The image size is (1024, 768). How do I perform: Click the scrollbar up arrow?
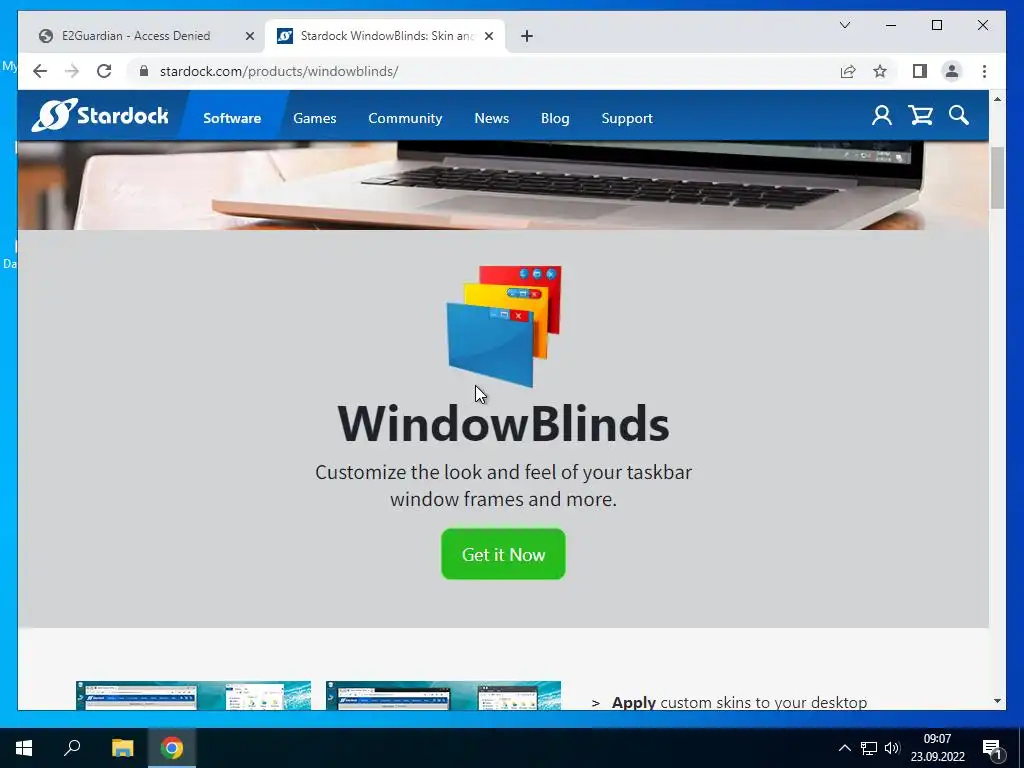pos(997,99)
